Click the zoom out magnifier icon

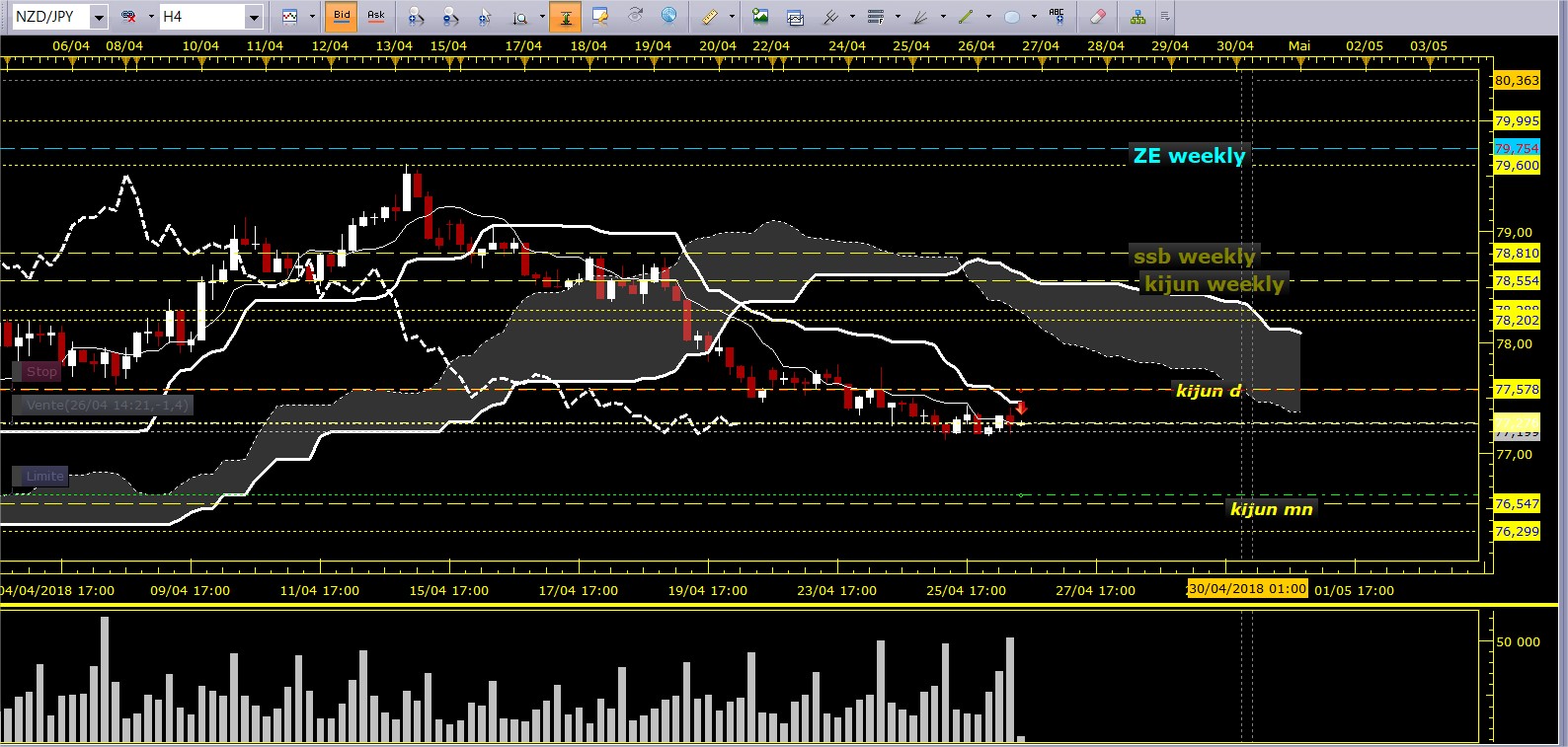coord(450,17)
